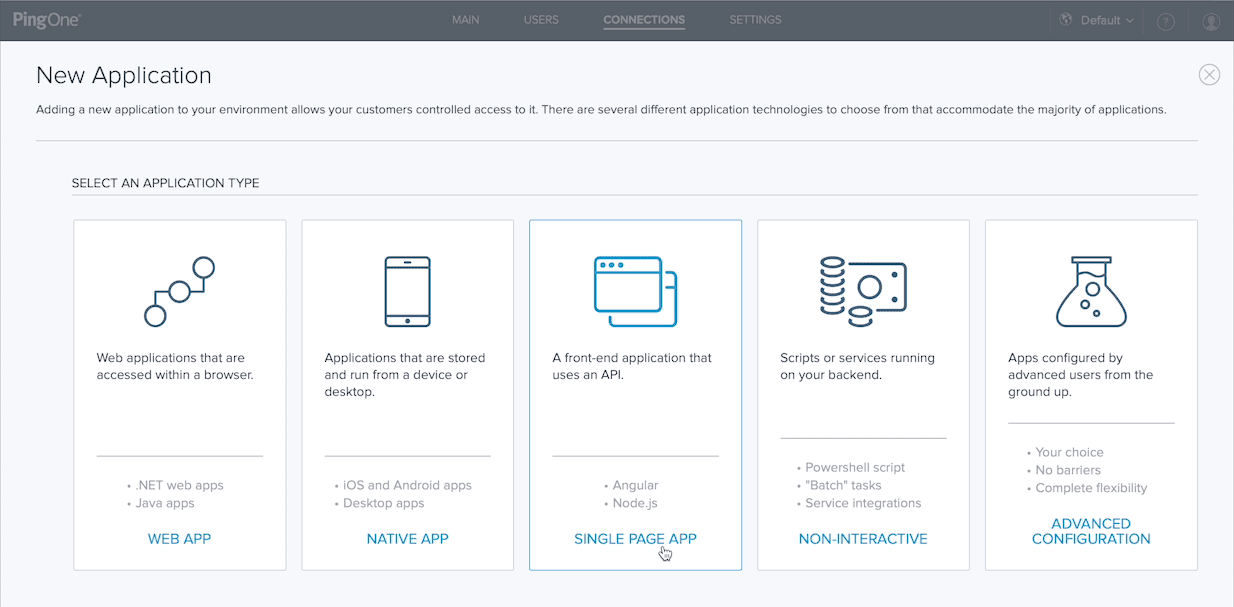Choose the NATIVE APP link
Screen dimensions: 1234x607
(407, 539)
